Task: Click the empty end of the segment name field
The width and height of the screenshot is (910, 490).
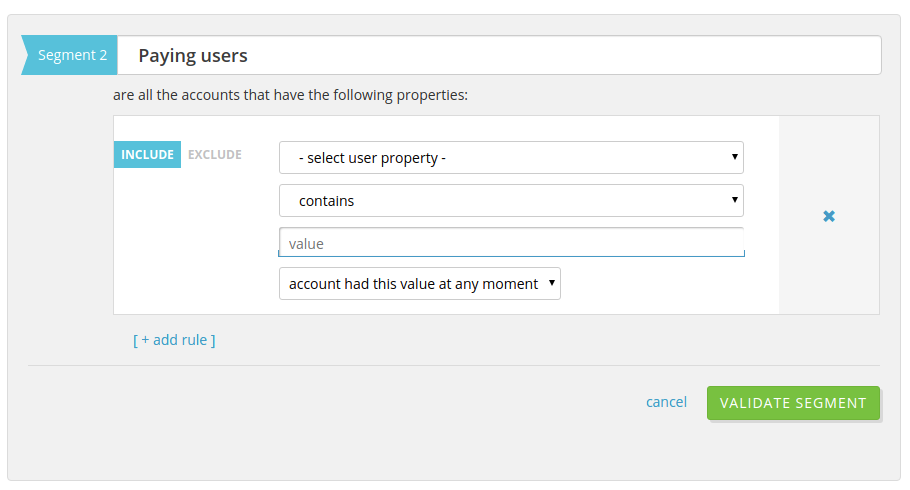Action: pos(700,56)
